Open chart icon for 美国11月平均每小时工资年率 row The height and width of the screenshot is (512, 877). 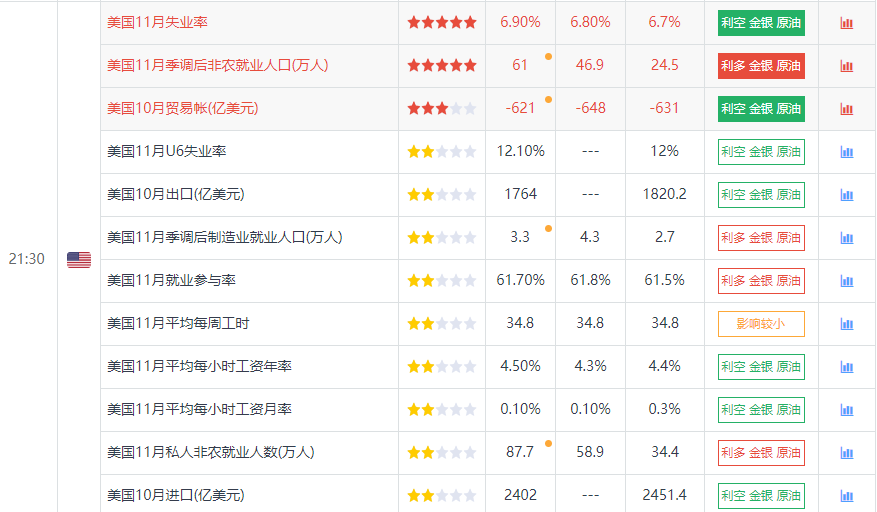click(x=847, y=367)
